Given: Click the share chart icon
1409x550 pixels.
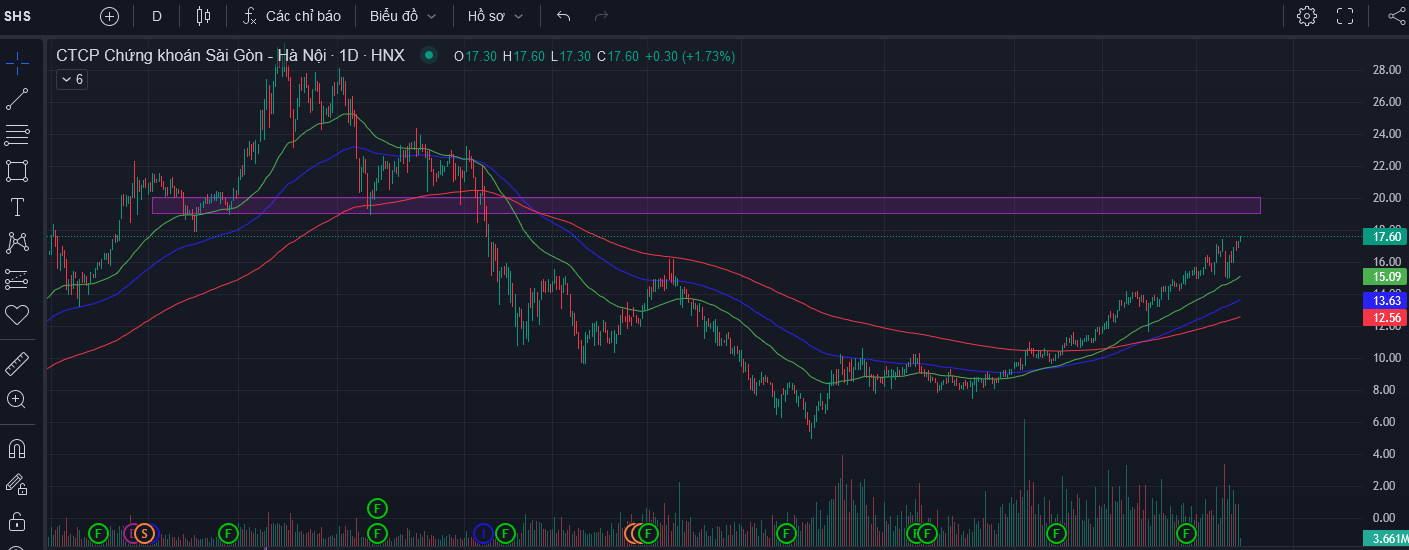Looking at the screenshot, I should coord(1397,16).
